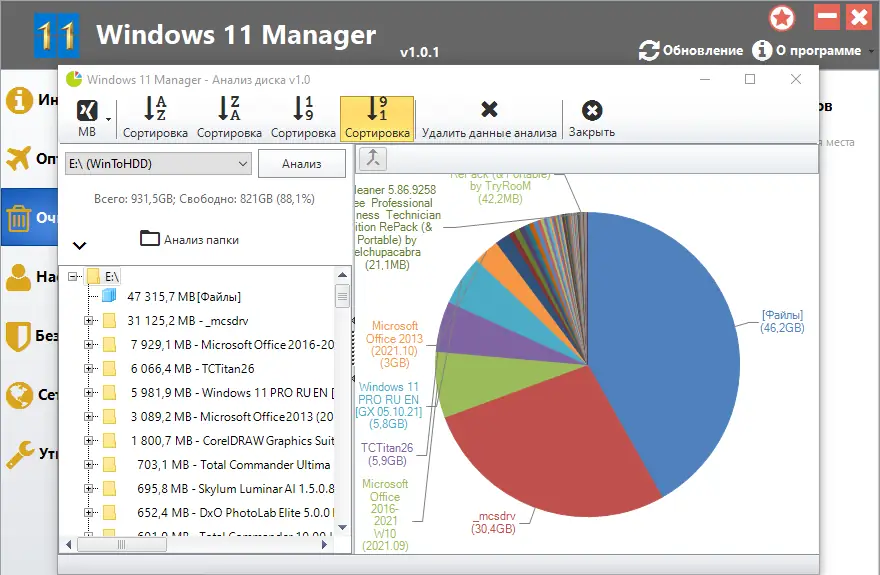Click the _mcsdrv (30,4GB) chart label
The height and width of the screenshot is (575, 880).
coord(493,522)
